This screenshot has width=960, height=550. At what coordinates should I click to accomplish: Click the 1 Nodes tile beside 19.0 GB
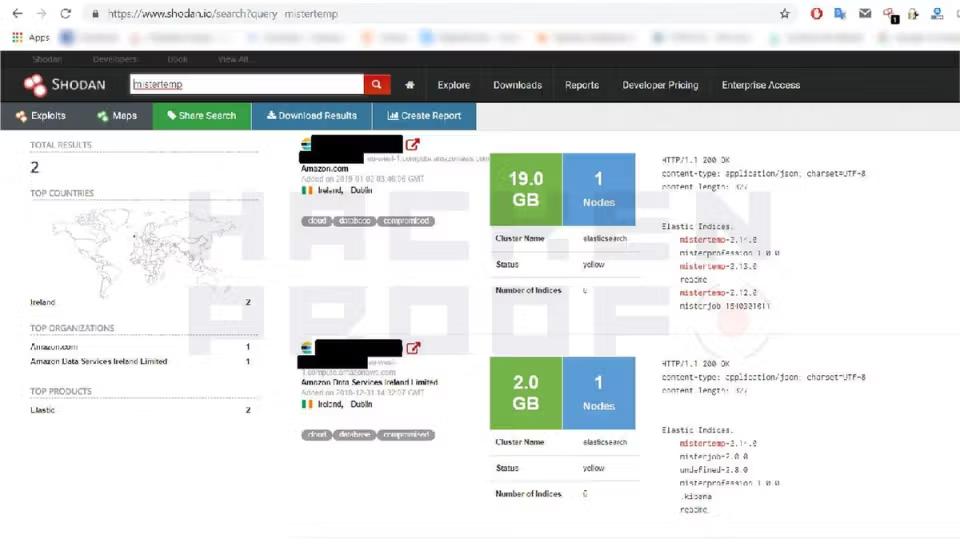pyautogui.click(x=599, y=189)
